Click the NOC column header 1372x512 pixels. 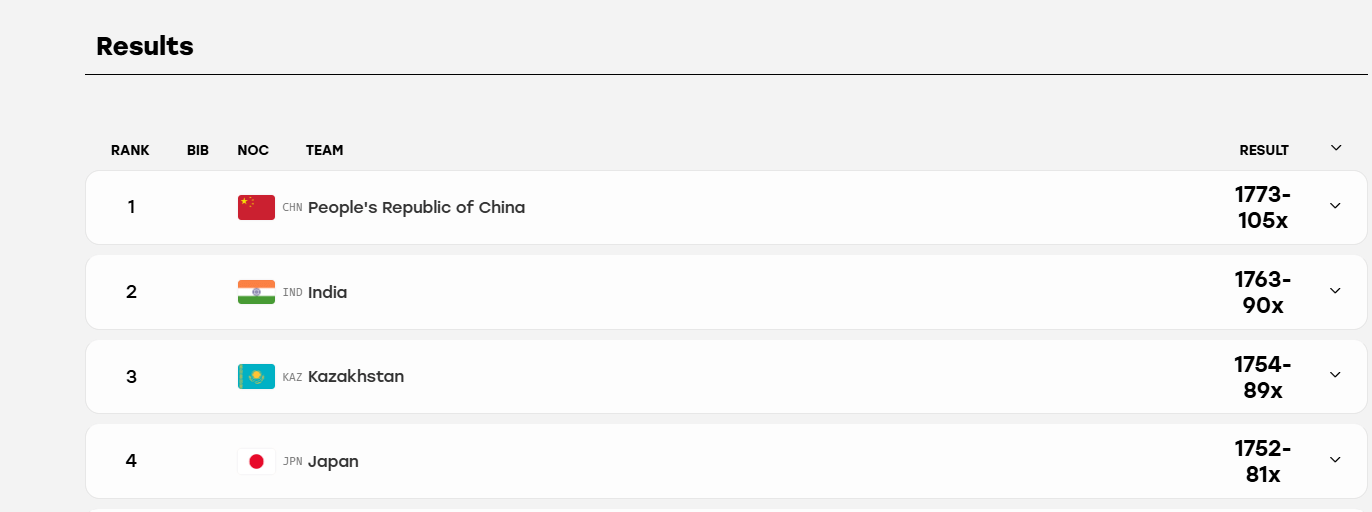[x=253, y=150]
